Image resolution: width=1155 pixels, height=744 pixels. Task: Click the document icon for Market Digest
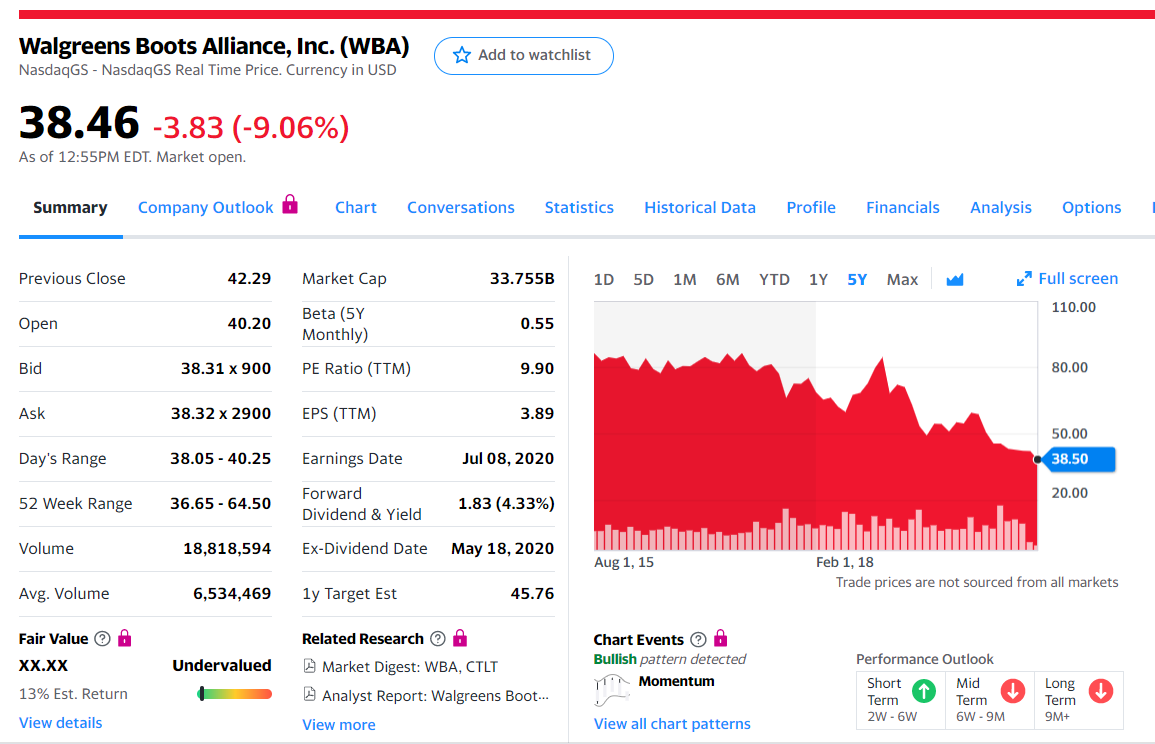309,666
